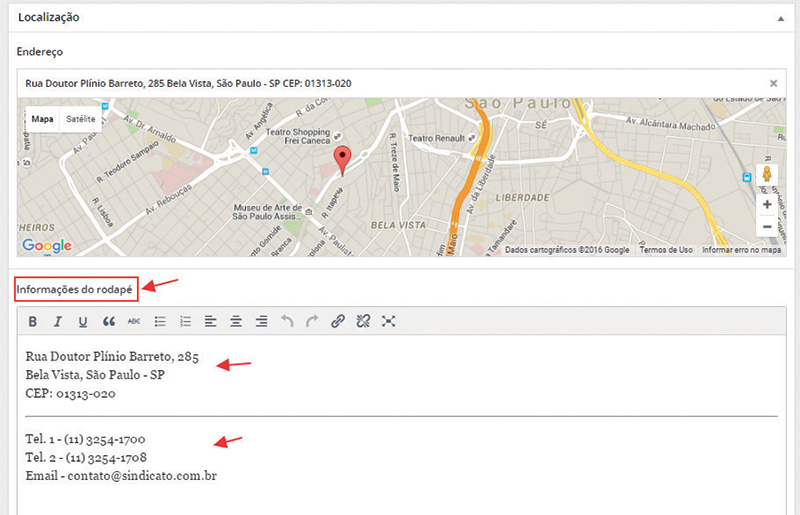Align text to the left
Image resolution: width=800 pixels, height=515 pixels.
[x=211, y=322]
